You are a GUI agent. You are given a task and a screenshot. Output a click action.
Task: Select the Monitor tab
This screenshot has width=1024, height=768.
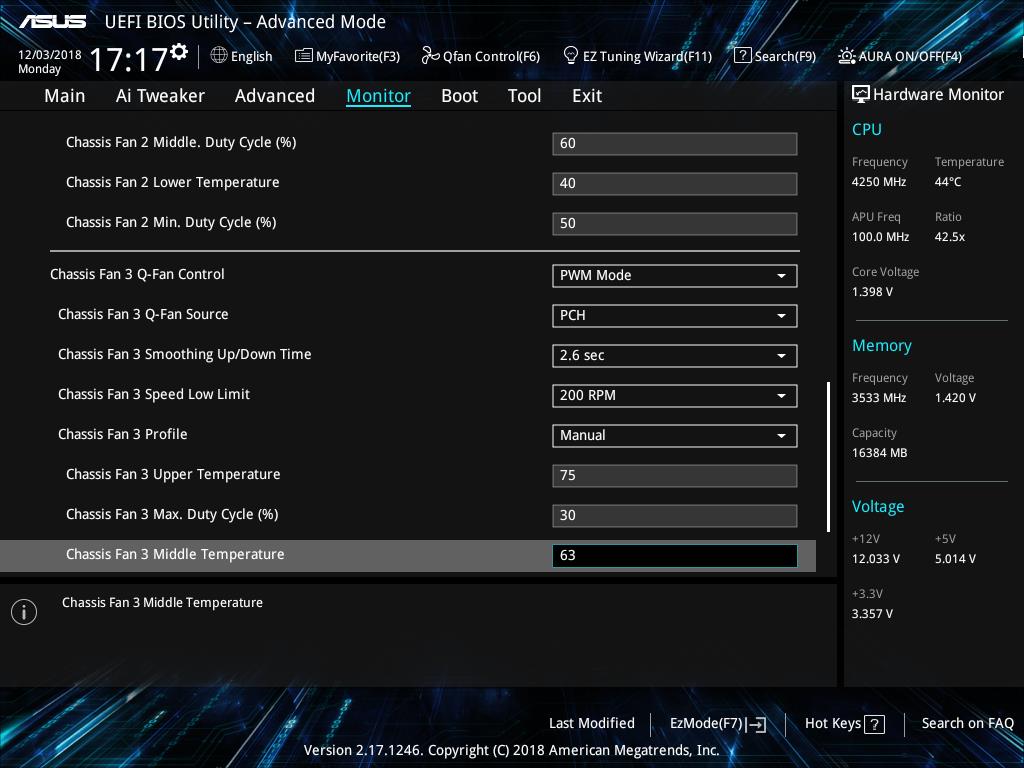[378, 96]
